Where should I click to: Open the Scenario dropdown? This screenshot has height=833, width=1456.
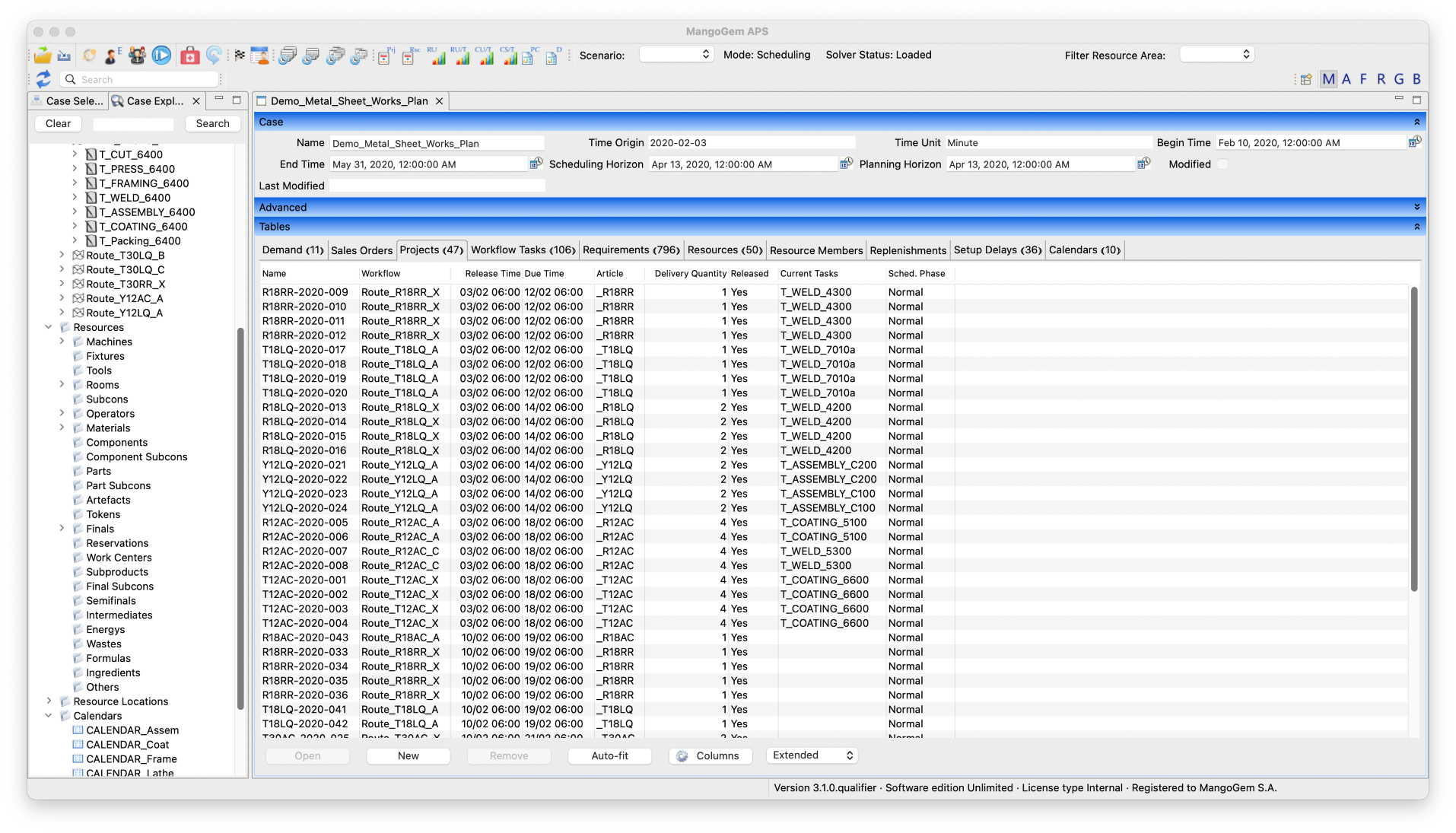[x=676, y=54]
